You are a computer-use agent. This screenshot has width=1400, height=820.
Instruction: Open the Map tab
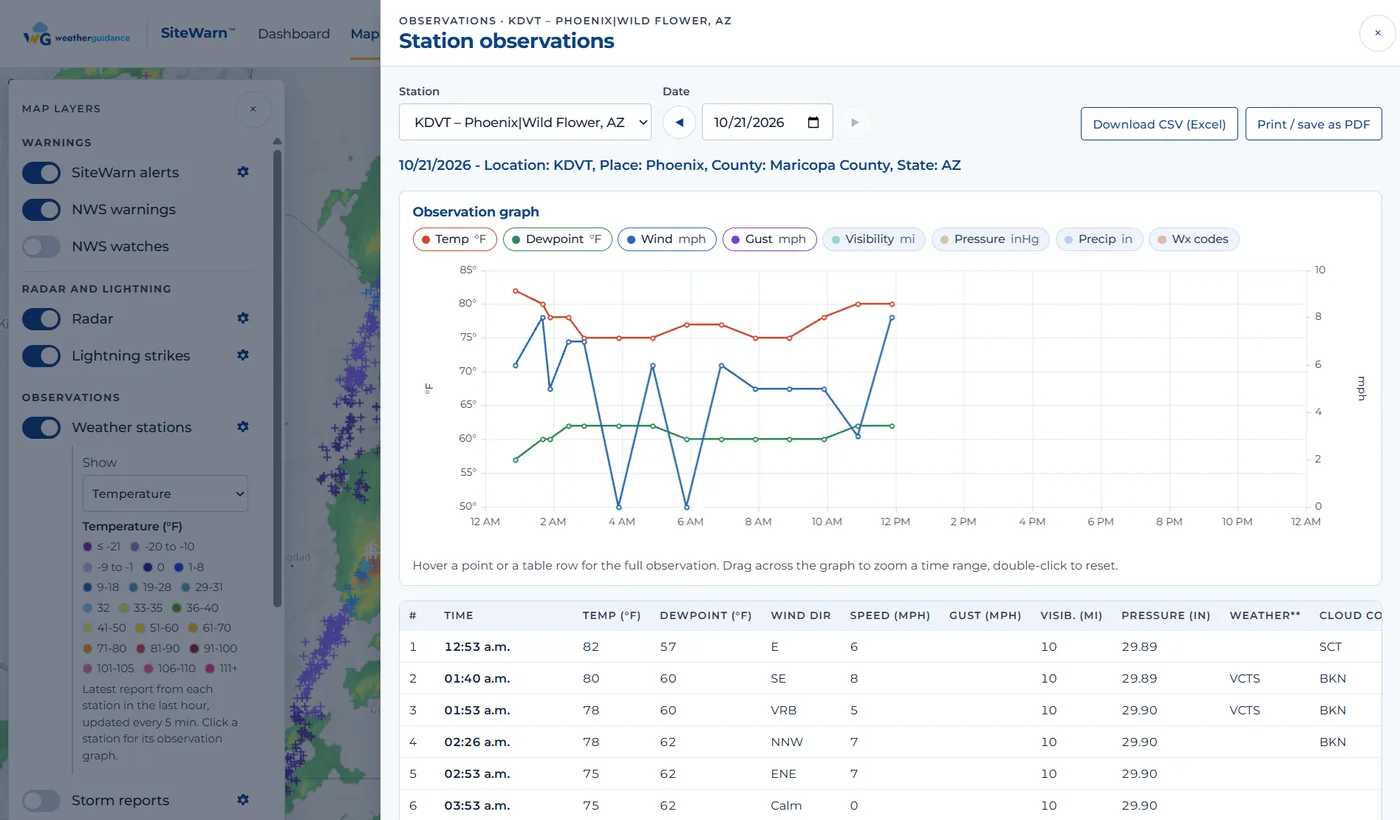(365, 34)
